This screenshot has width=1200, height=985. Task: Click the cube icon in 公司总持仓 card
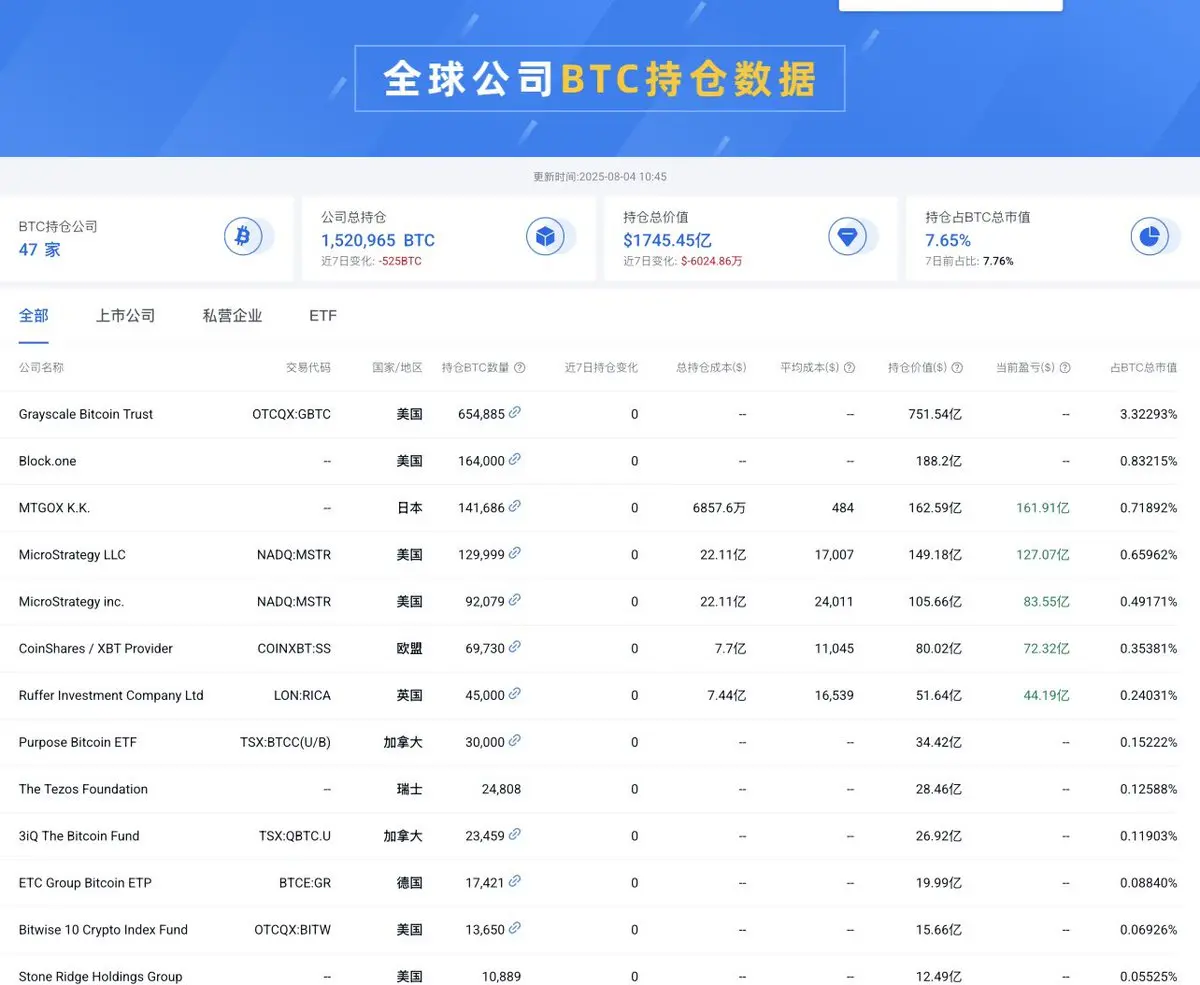point(545,237)
